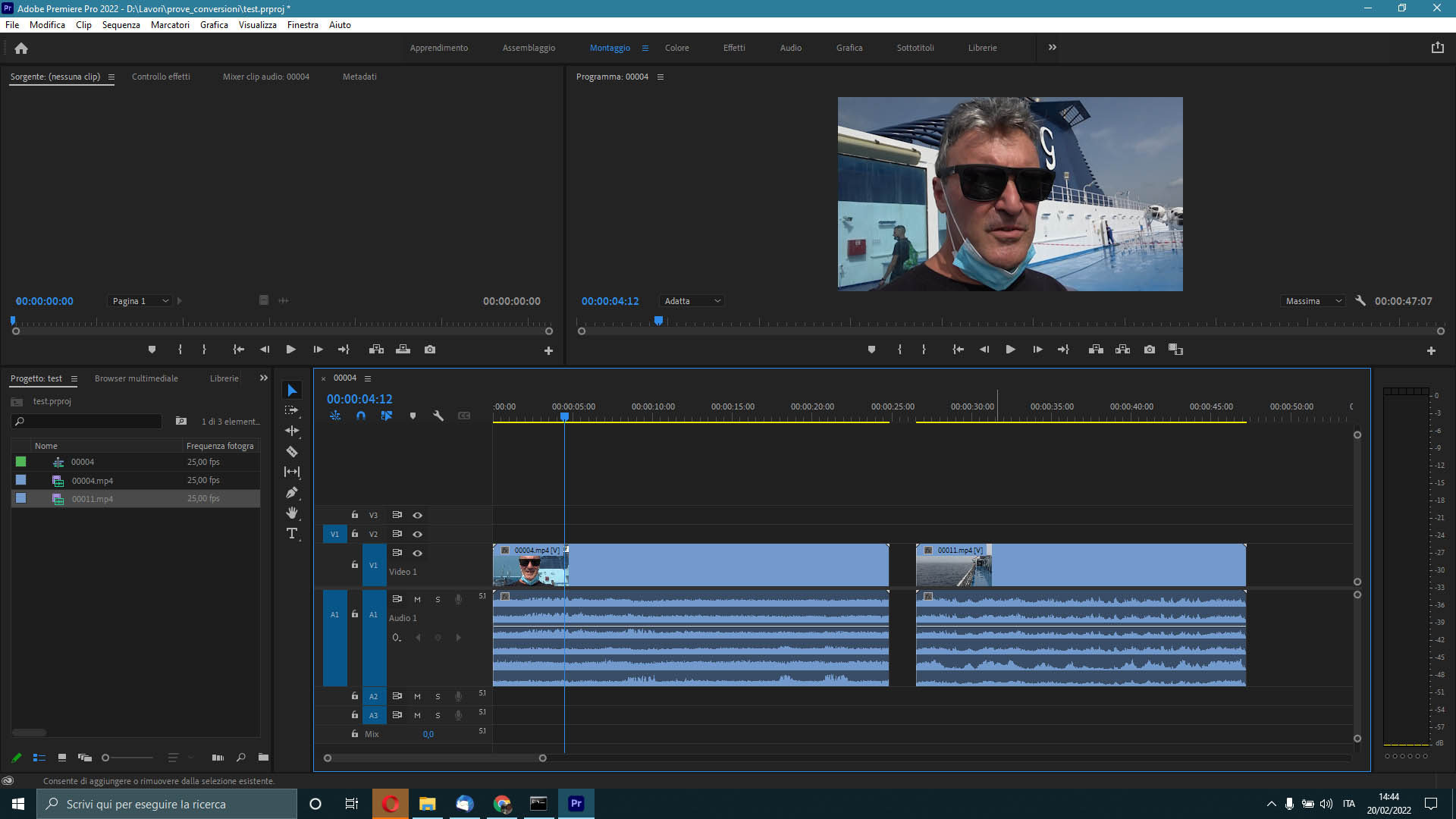Open Progetto: test panel menu
The image size is (1456, 819).
(74, 378)
